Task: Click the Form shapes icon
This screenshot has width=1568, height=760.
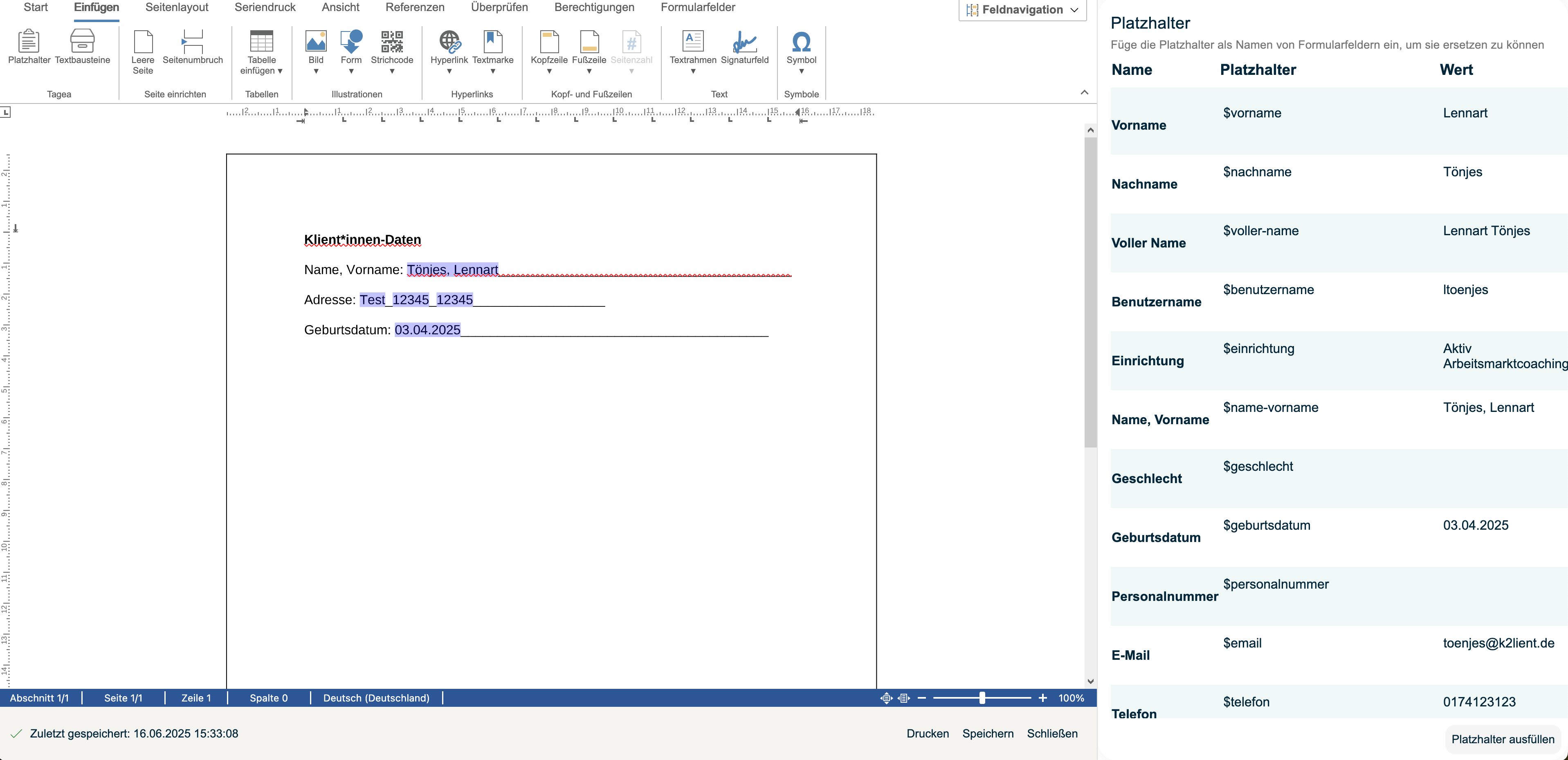Action: click(x=351, y=41)
